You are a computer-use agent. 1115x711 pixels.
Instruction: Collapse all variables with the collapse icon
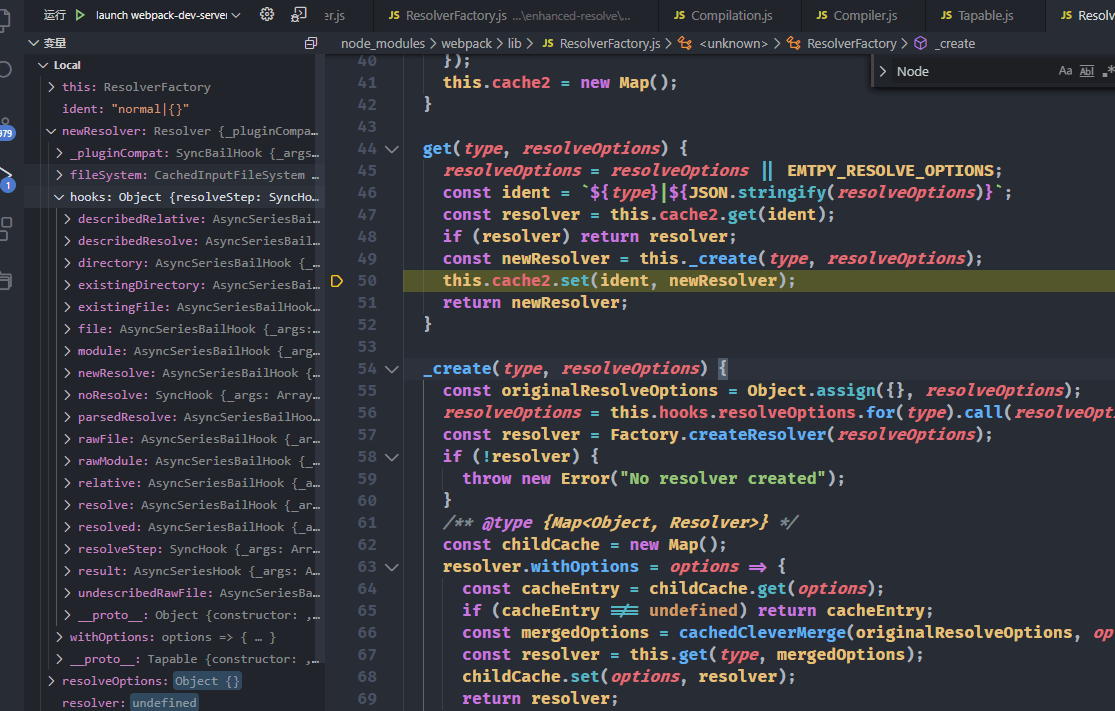click(310, 44)
